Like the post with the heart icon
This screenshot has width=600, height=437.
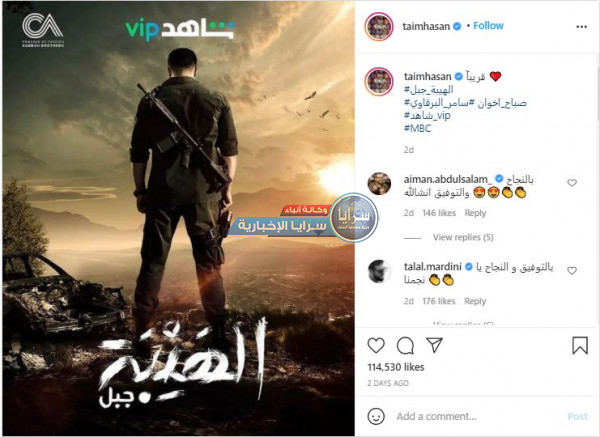click(376, 346)
